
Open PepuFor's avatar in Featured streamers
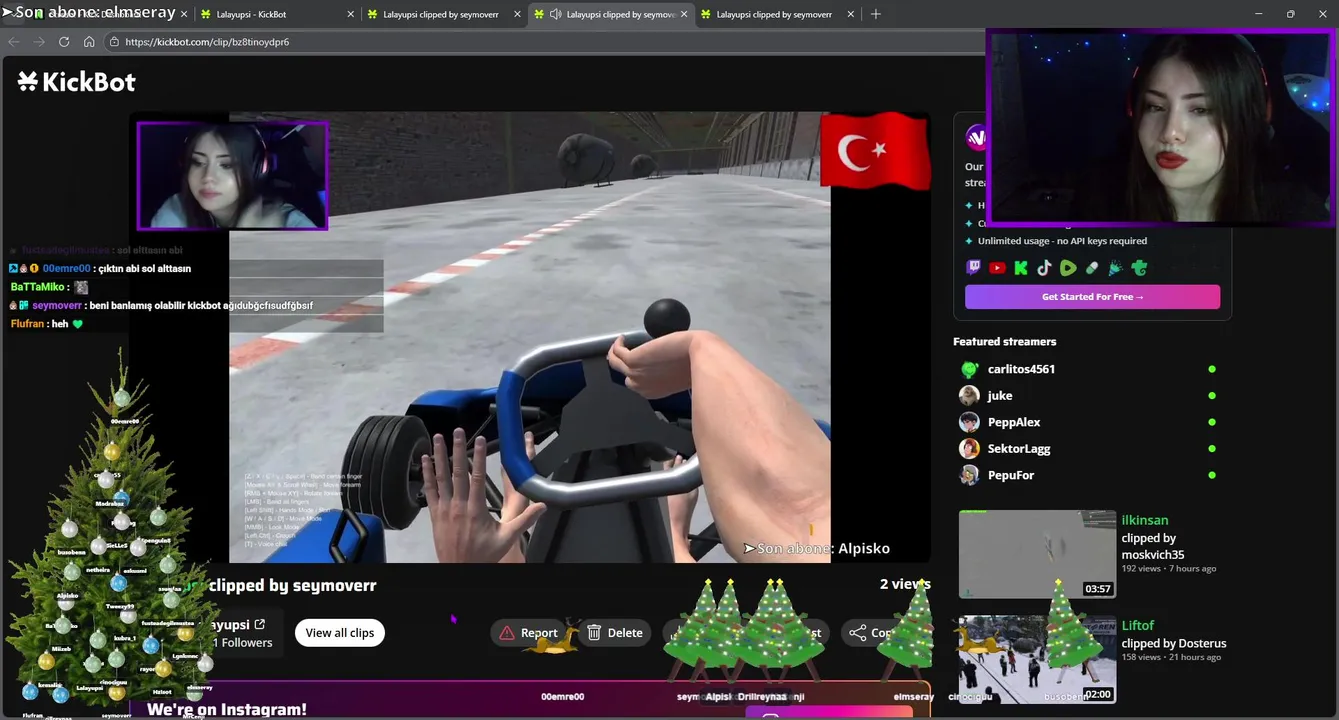969,475
